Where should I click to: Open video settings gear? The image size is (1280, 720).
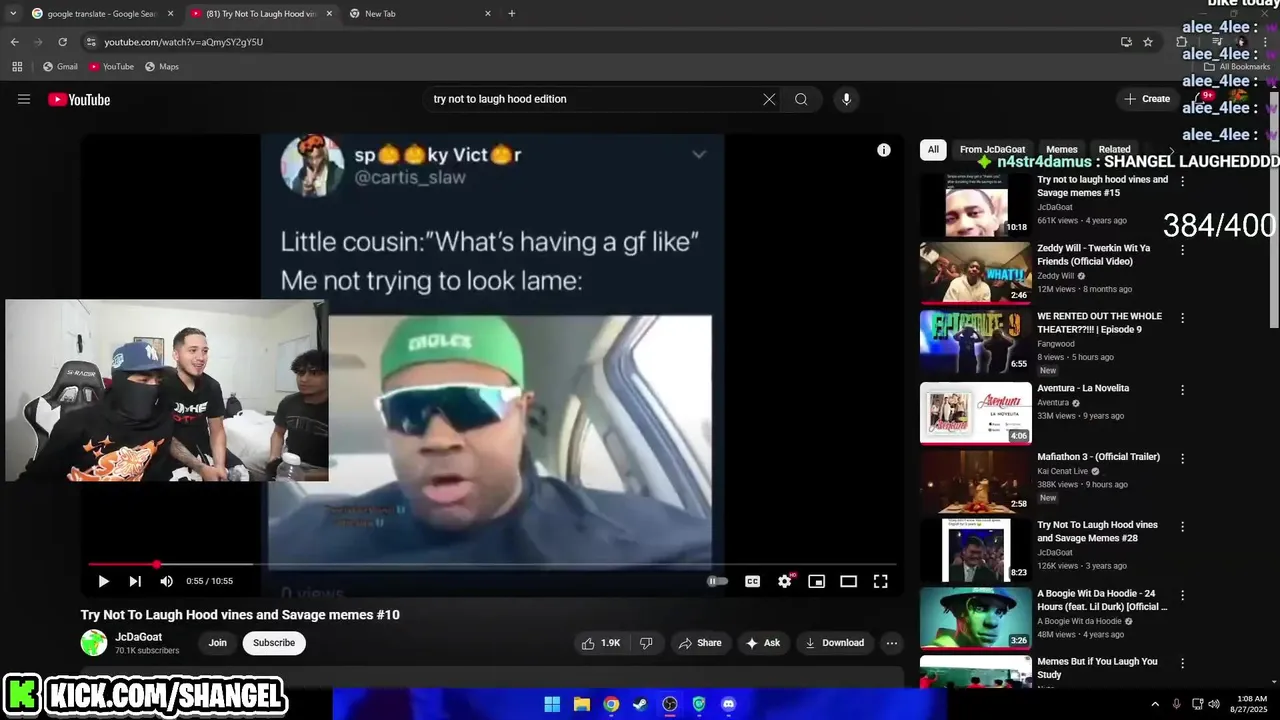coord(785,581)
